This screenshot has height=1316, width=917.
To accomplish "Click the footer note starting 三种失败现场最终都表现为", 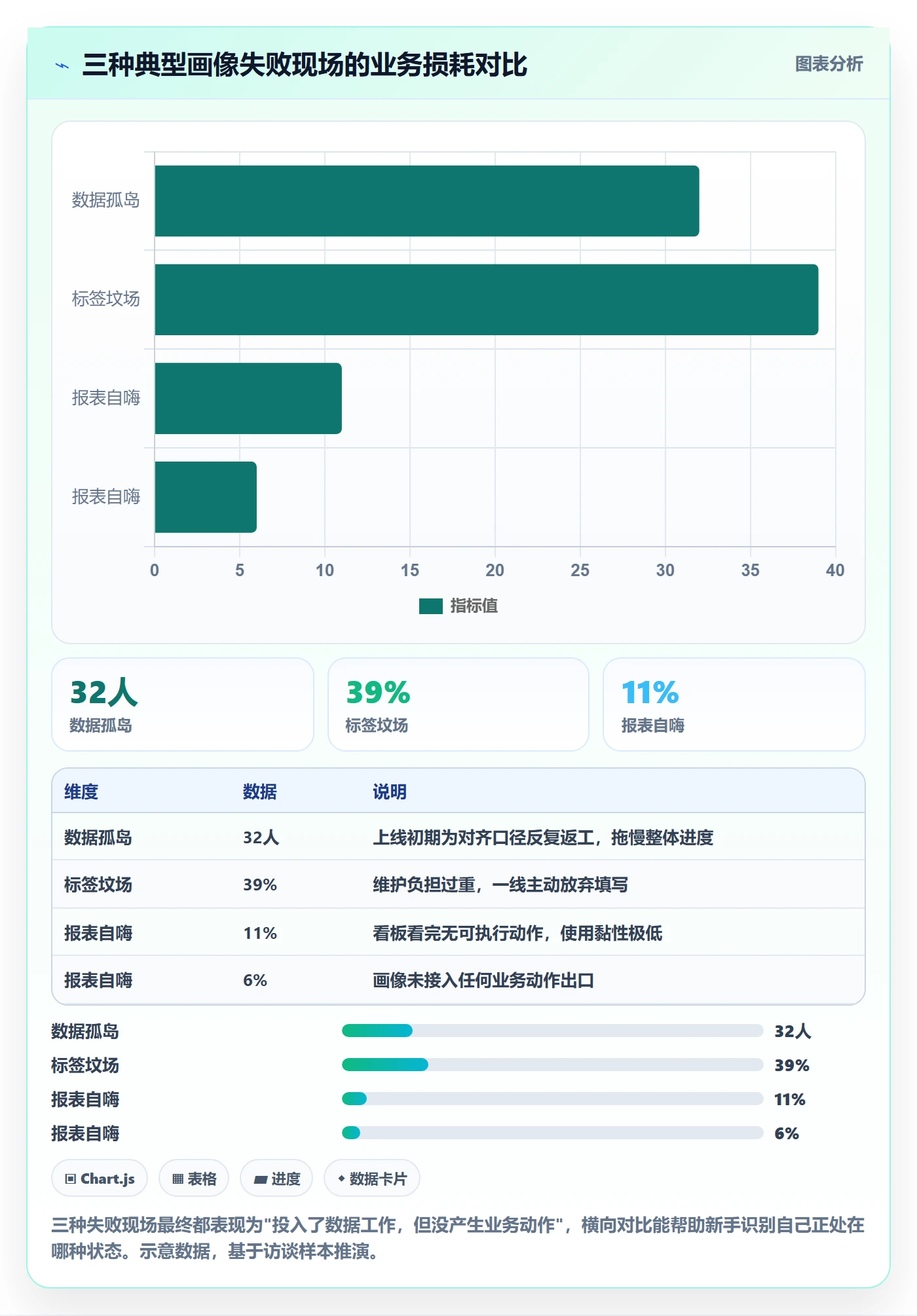I will [458, 1238].
